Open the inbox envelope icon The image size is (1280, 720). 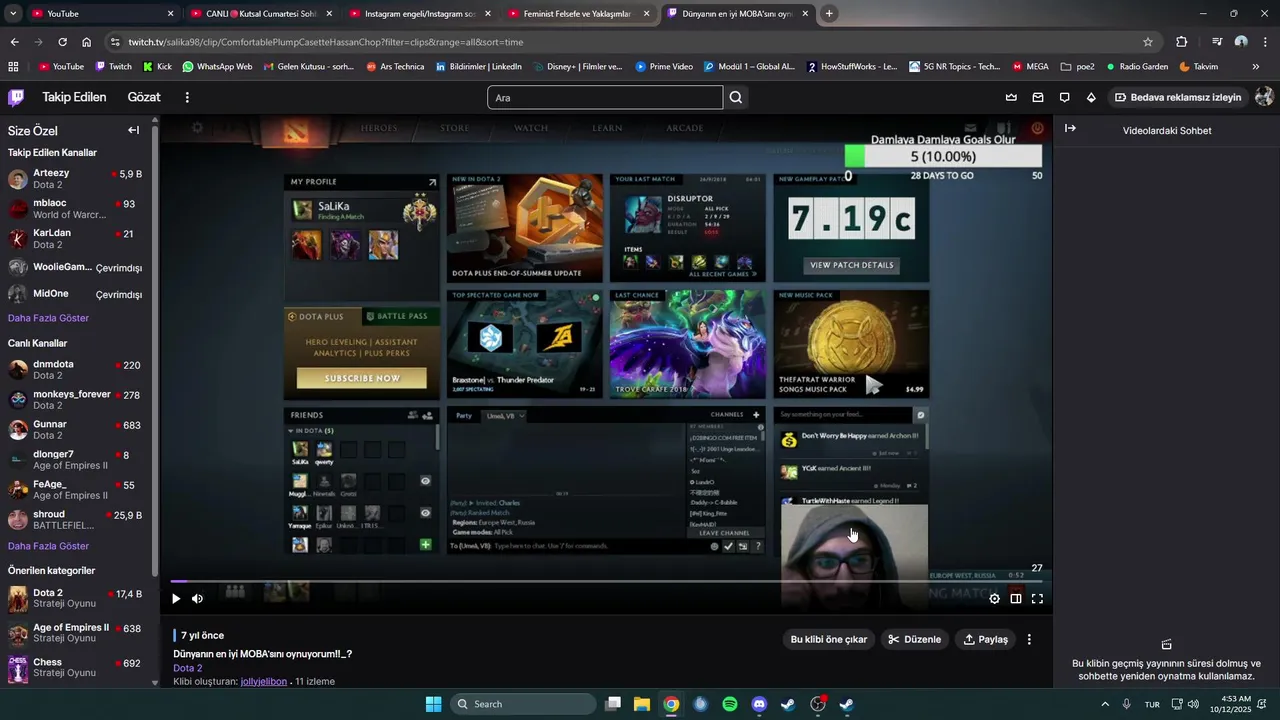click(1038, 97)
